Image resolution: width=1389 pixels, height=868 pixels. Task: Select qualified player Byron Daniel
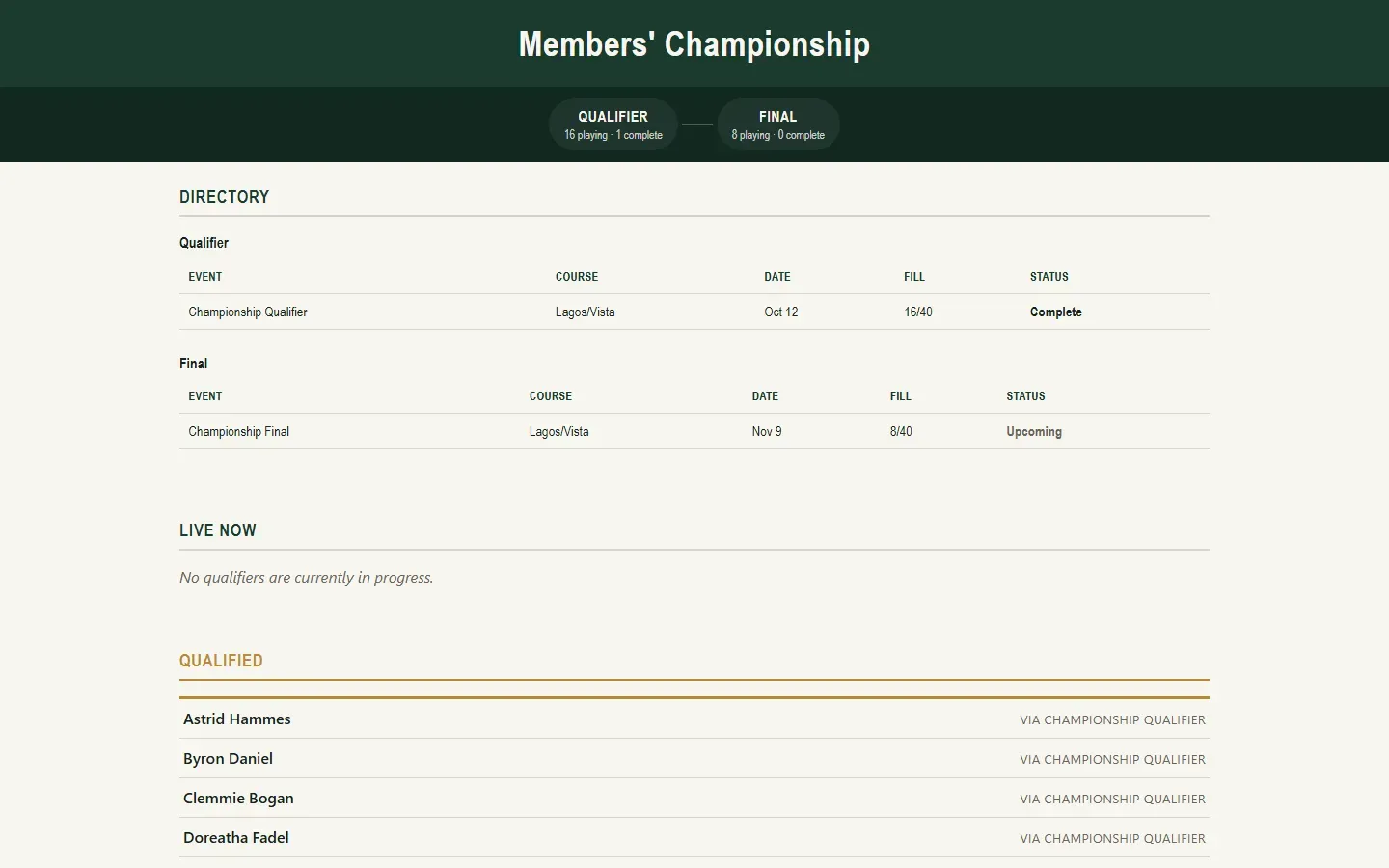tap(229, 759)
